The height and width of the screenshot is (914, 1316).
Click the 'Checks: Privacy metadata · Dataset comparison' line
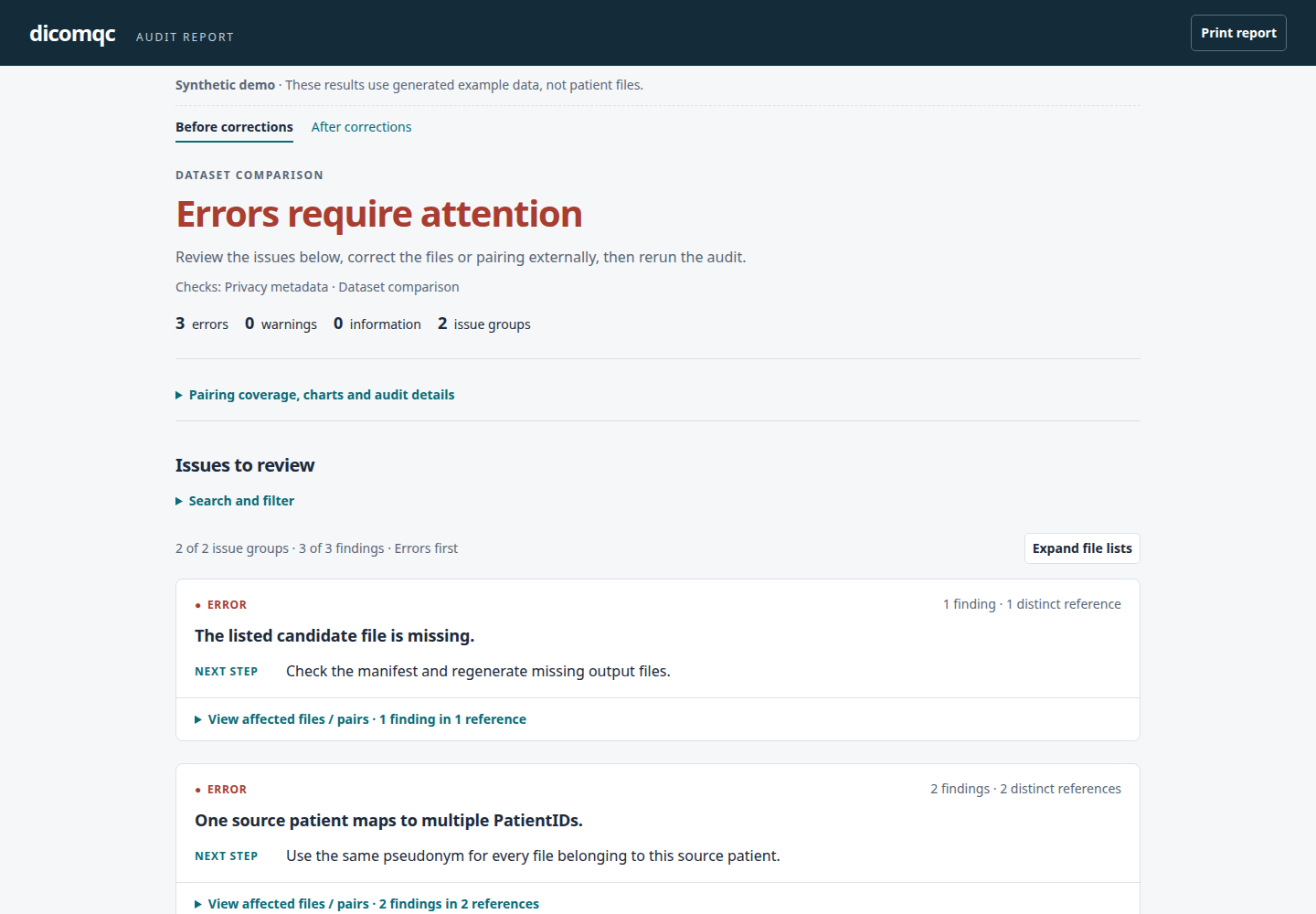point(317,287)
